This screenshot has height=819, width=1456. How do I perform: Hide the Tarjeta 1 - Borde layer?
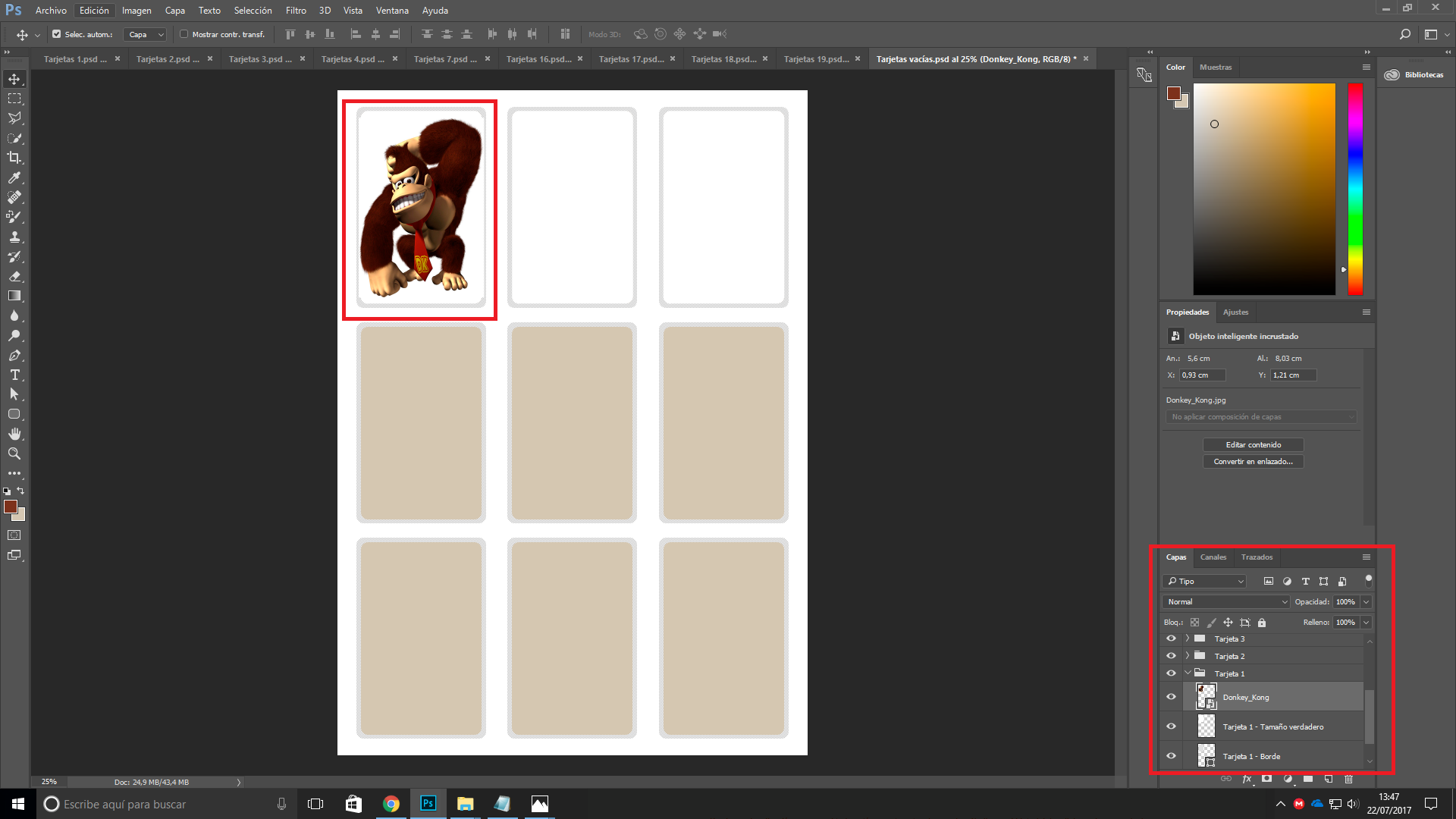coord(1171,756)
